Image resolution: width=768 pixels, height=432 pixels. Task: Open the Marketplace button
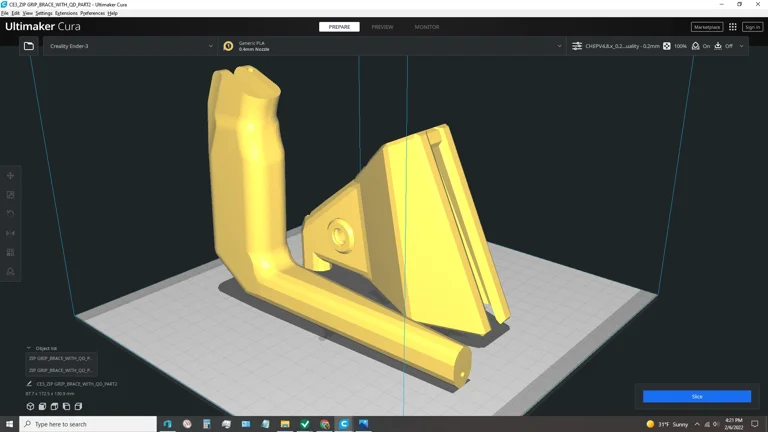706,27
